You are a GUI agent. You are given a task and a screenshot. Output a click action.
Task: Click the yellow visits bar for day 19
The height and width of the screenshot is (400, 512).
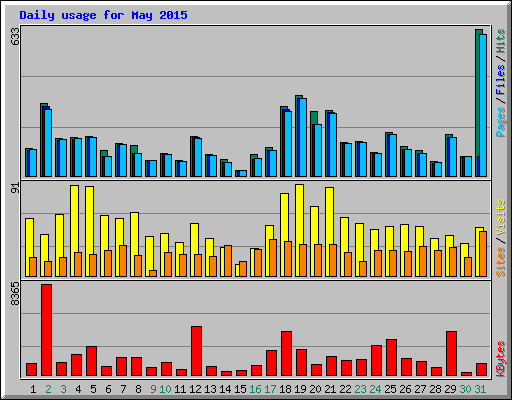coord(299,230)
